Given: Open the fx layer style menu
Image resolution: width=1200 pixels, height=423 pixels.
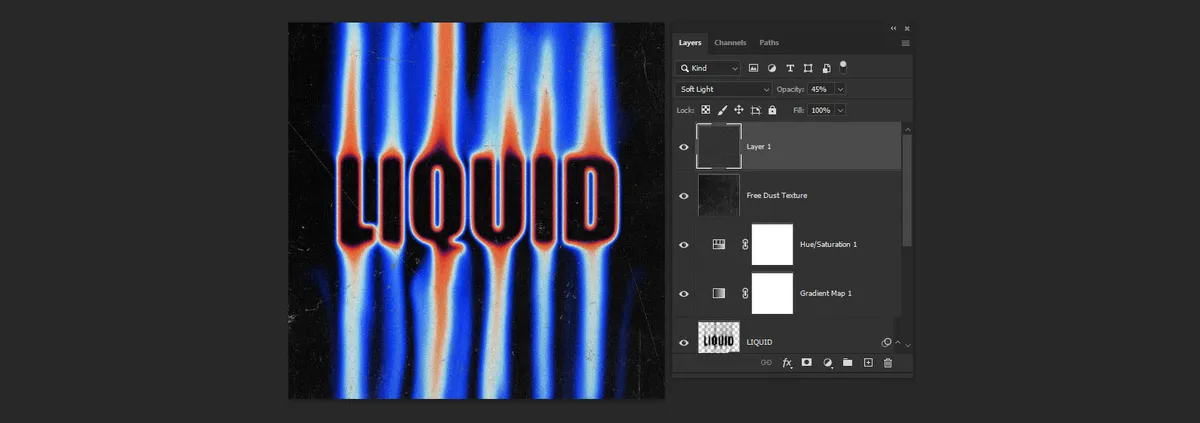Looking at the screenshot, I should pyautogui.click(x=787, y=362).
